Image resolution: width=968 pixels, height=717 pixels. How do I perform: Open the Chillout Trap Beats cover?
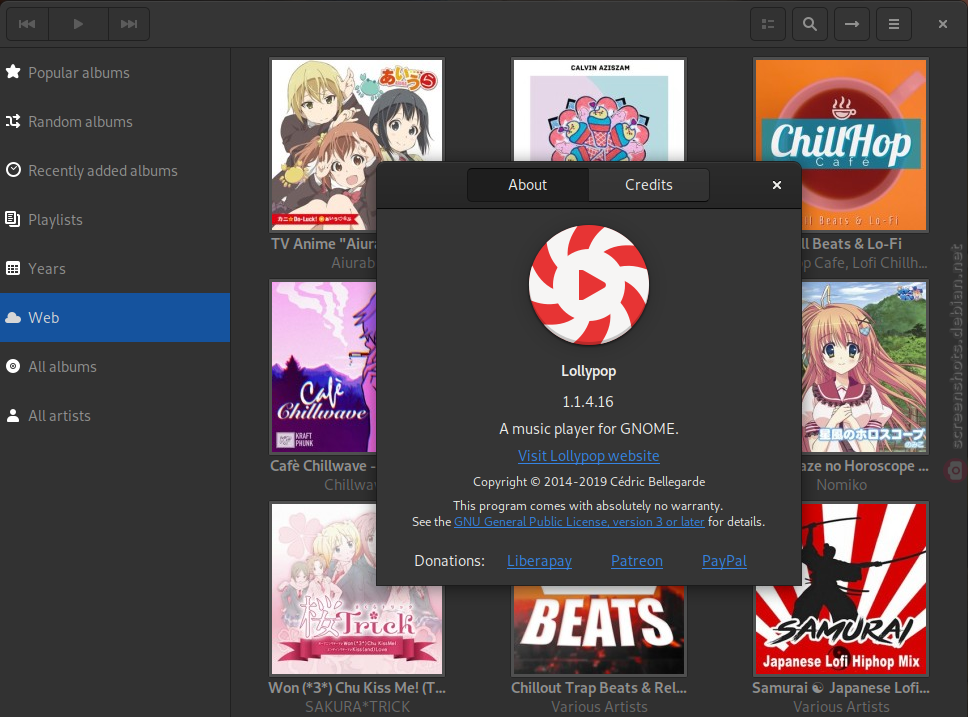pyautogui.click(x=599, y=630)
